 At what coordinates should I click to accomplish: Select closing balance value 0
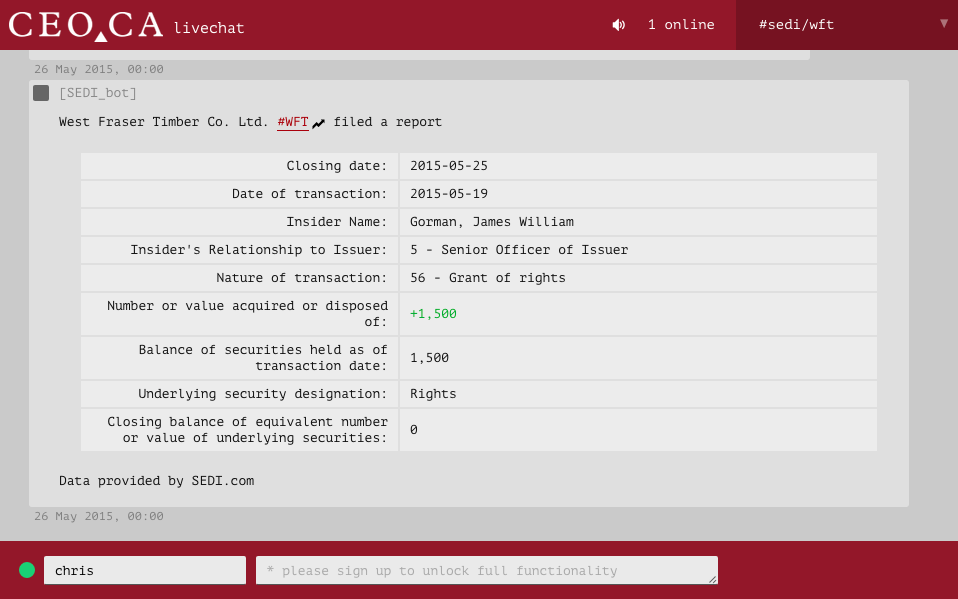(414, 430)
